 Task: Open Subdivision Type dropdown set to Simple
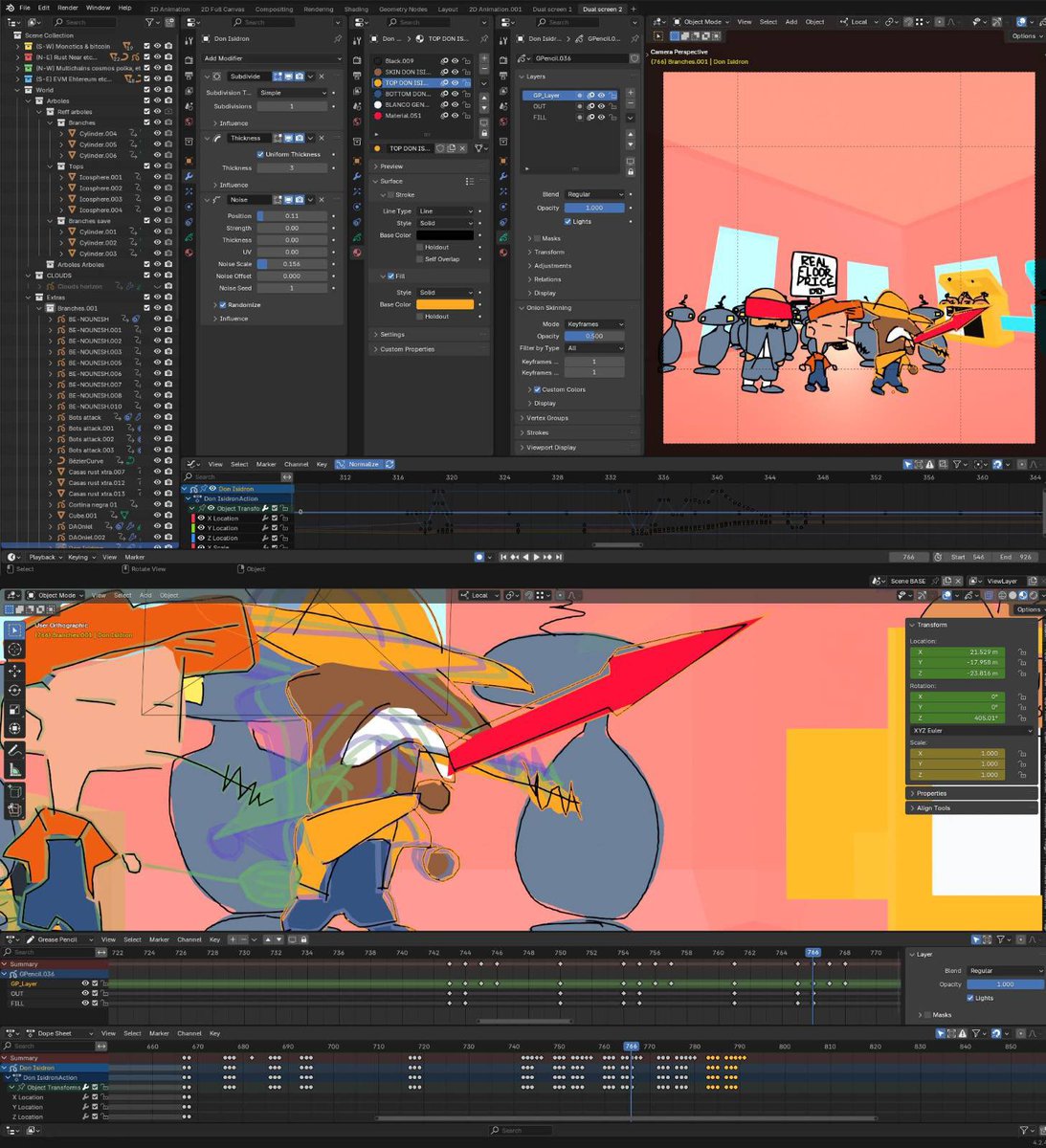(x=294, y=93)
